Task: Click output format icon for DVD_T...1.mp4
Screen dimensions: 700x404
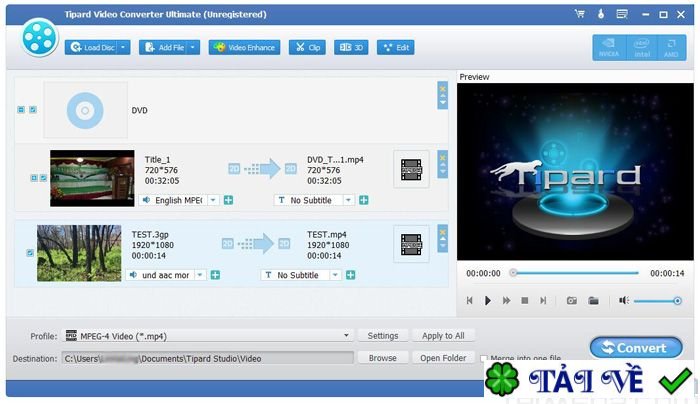Action: (411, 169)
